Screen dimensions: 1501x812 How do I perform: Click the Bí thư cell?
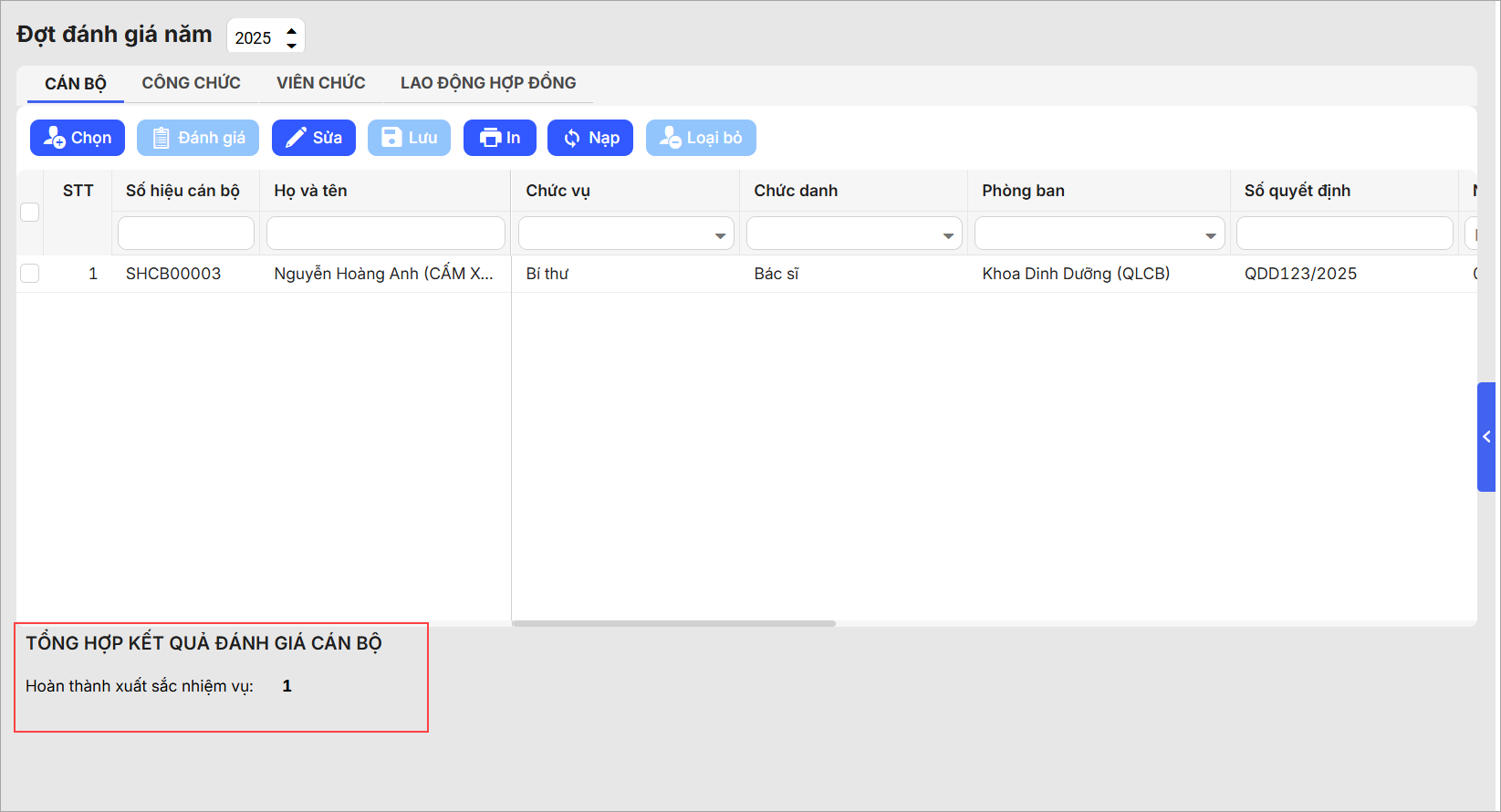pos(547,274)
